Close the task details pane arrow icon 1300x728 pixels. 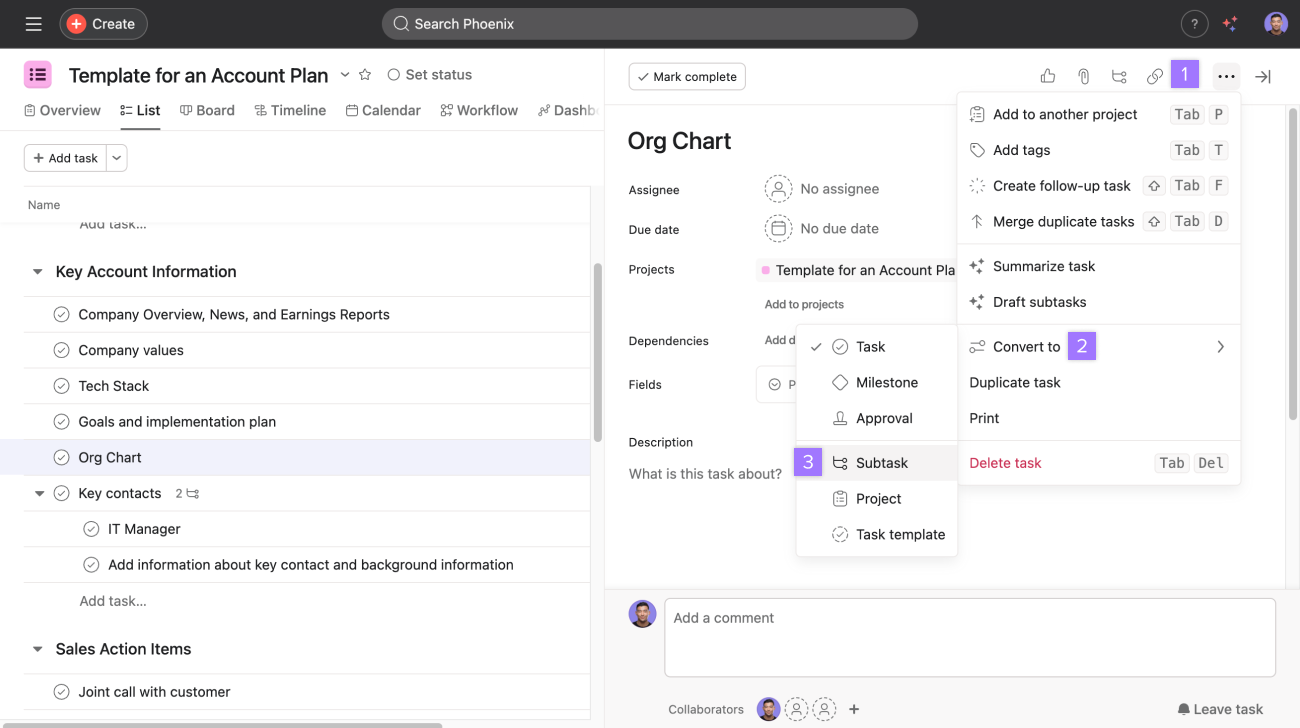[1263, 76]
